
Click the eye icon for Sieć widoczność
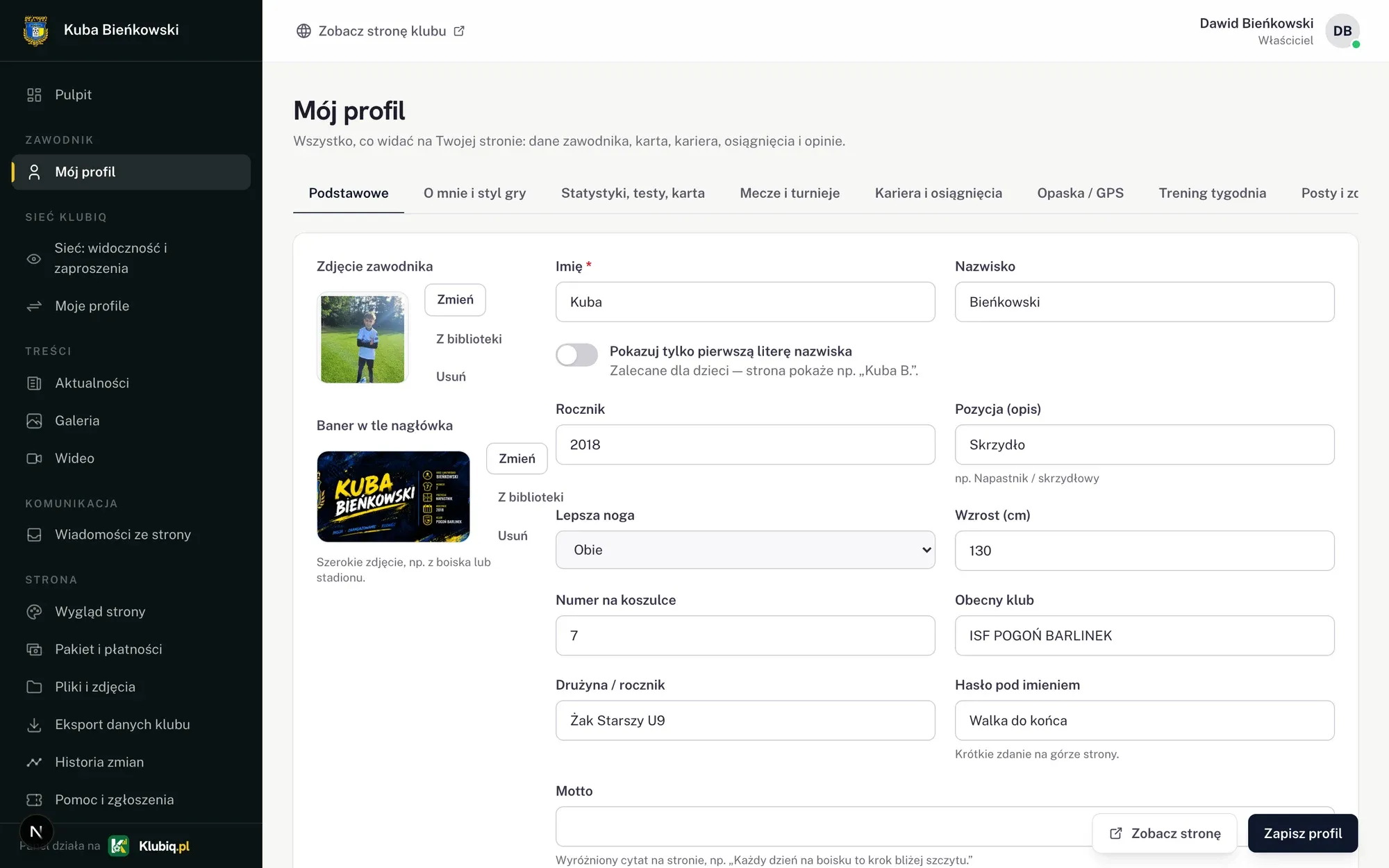tap(34, 258)
